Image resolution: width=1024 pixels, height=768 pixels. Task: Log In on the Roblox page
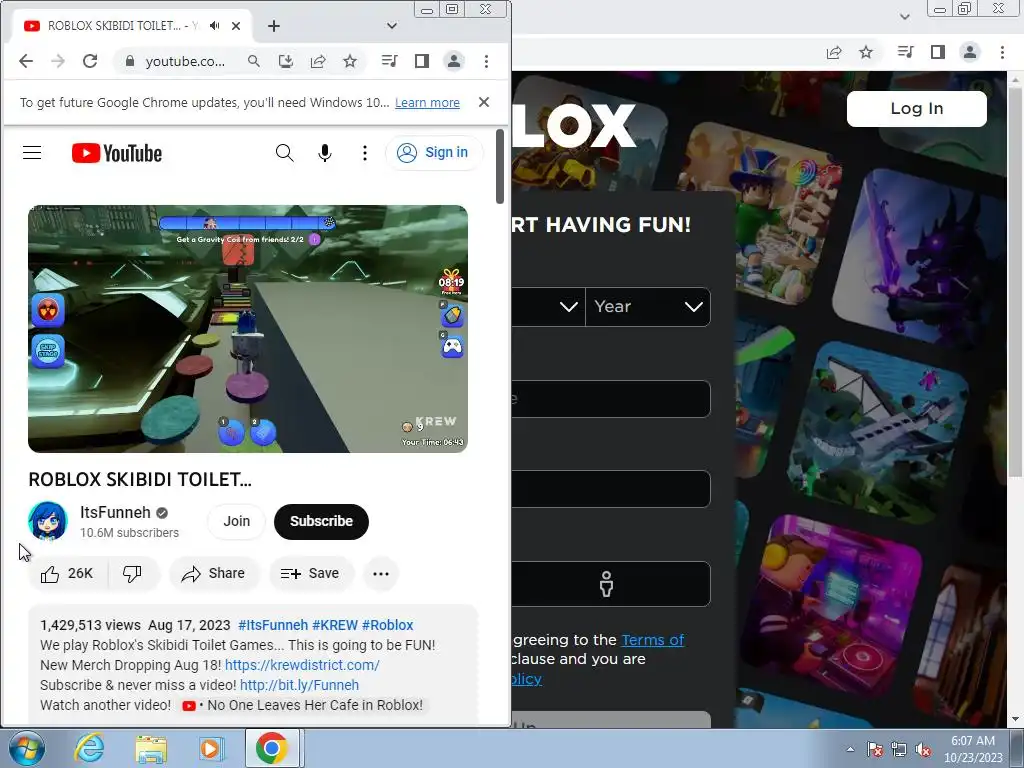pos(916,108)
